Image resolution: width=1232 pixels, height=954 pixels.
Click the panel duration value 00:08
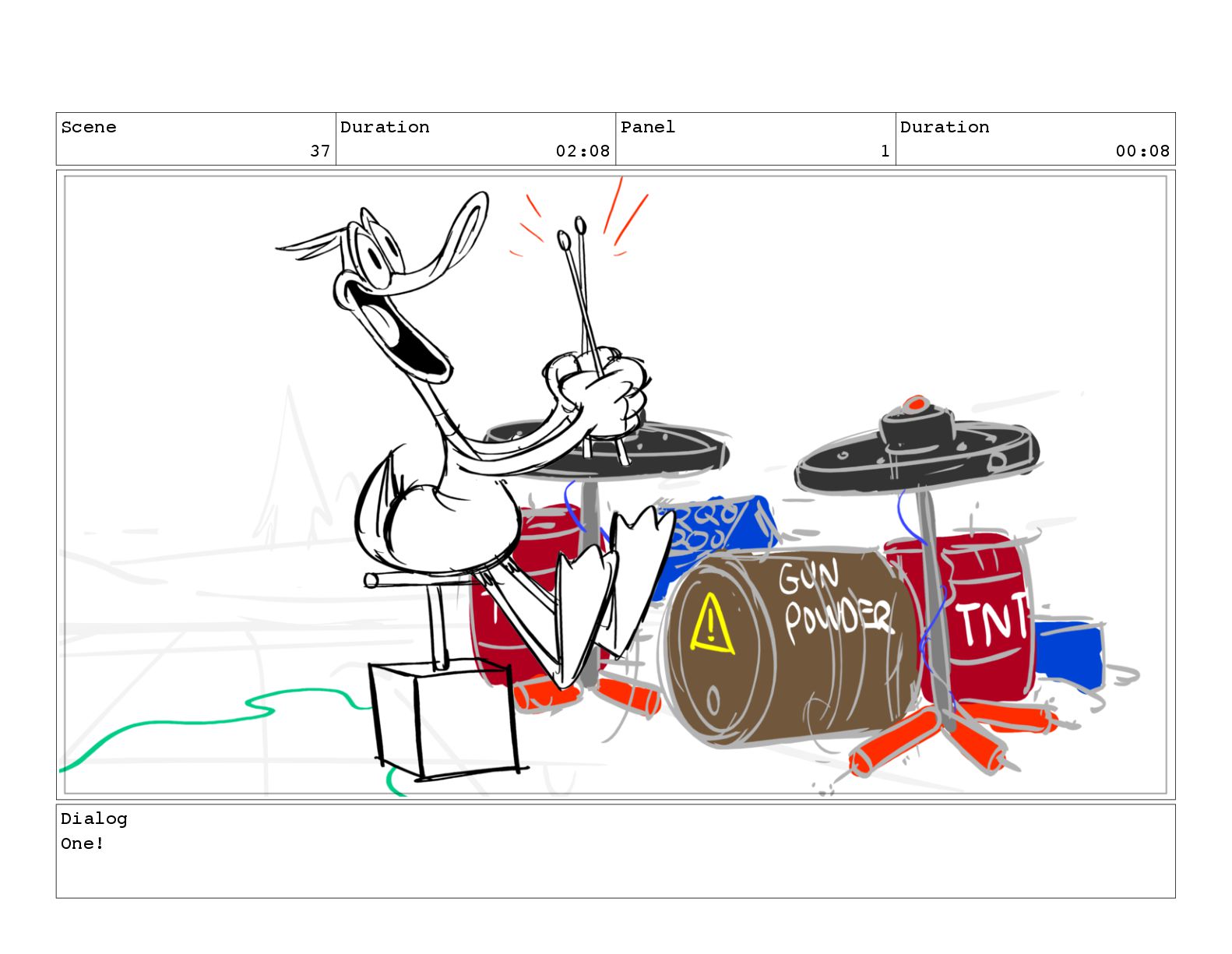[x=1142, y=151]
